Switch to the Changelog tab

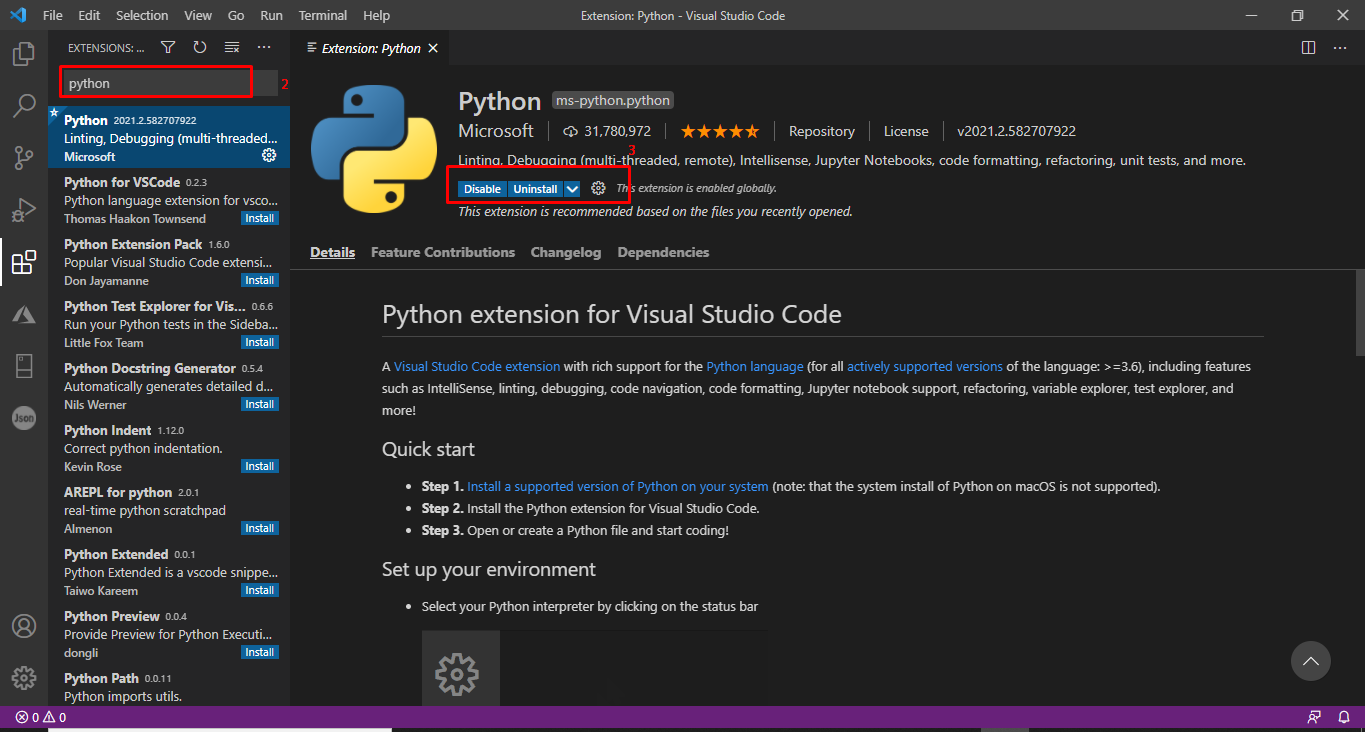[566, 253]
